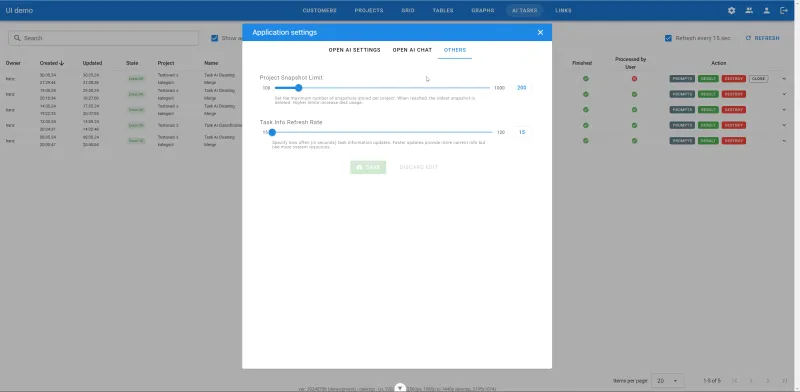
Task: Open settings via the gear icon
Action: pyautogui.click(x=731, y=10)
